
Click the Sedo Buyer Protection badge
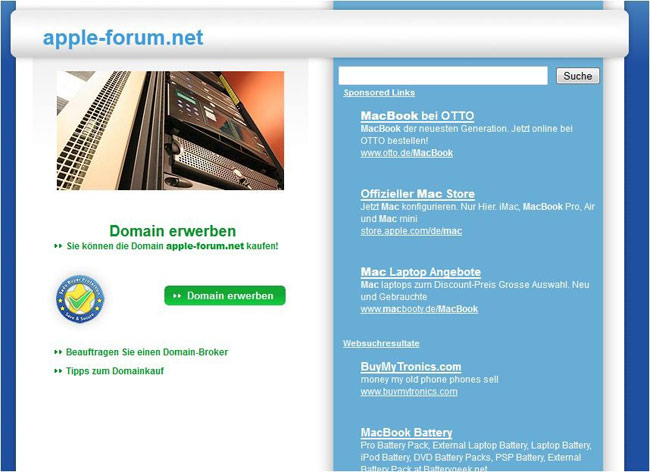80,299
